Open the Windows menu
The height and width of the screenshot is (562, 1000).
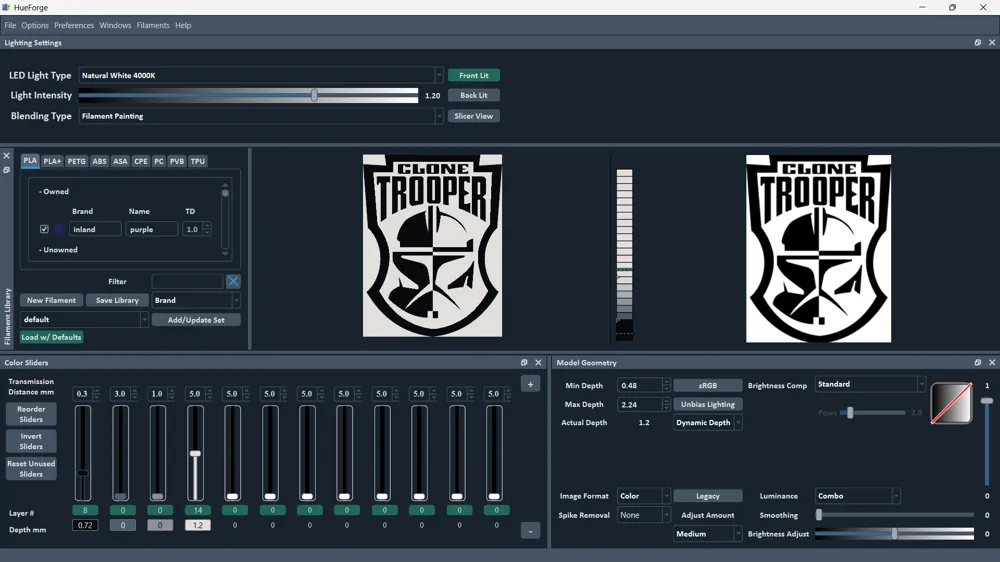tap(115, 26)
